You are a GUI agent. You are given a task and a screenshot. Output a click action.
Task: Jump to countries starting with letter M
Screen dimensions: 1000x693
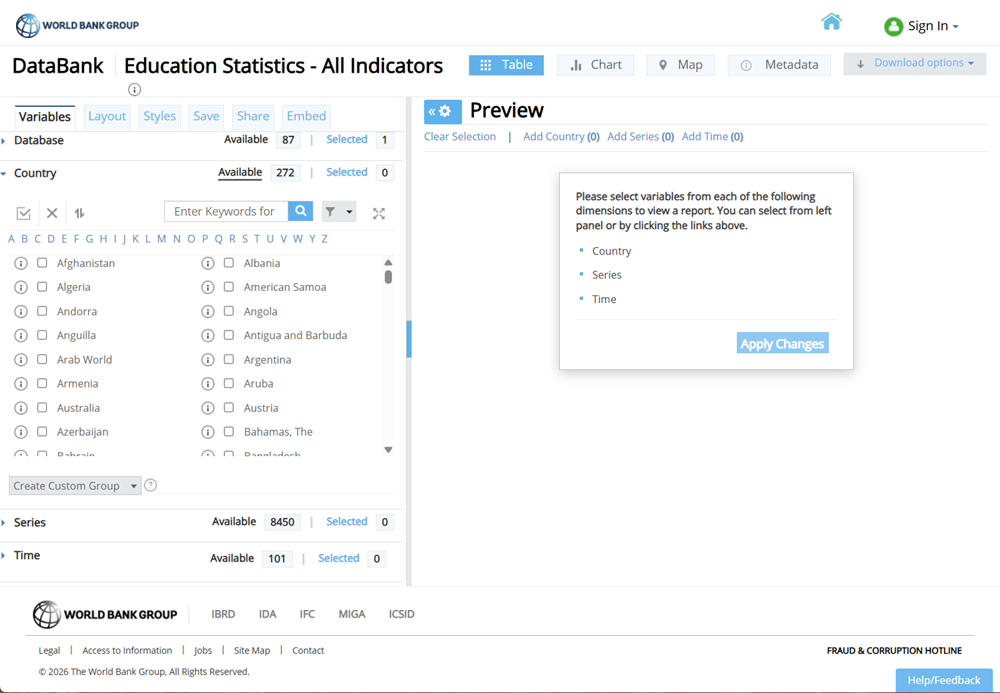[x=161, y=239]
